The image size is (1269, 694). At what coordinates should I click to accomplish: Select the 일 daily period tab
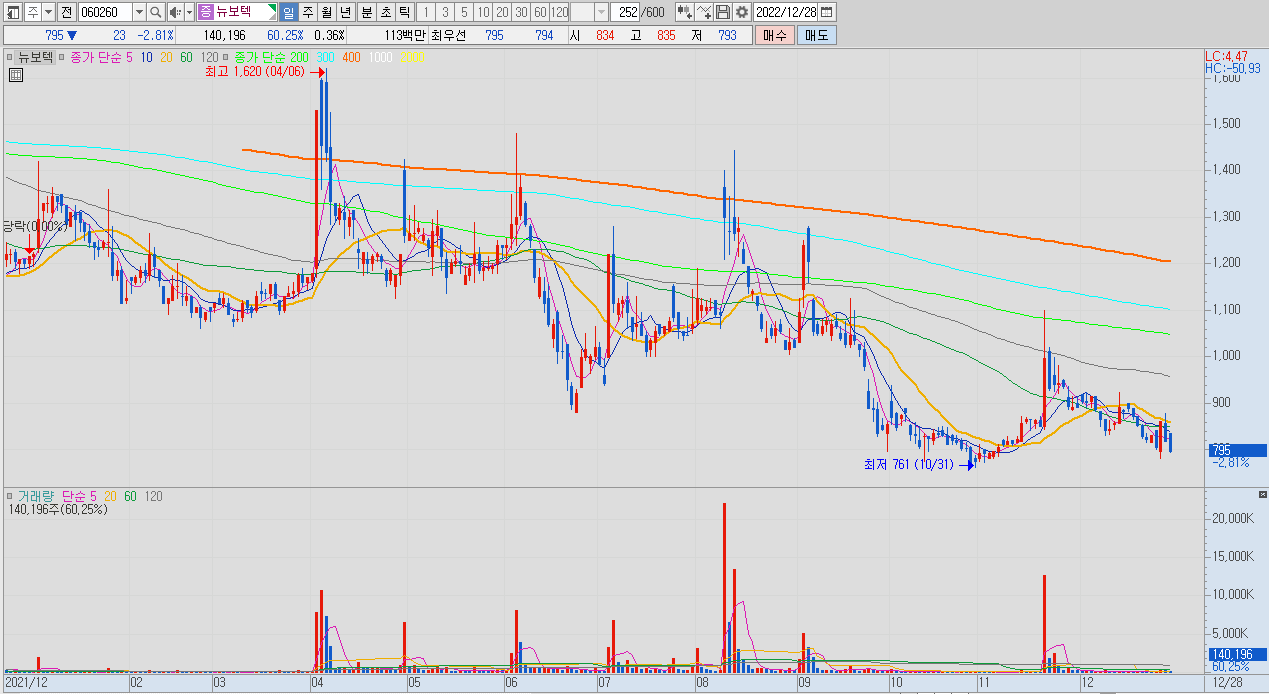click(288, 12)
